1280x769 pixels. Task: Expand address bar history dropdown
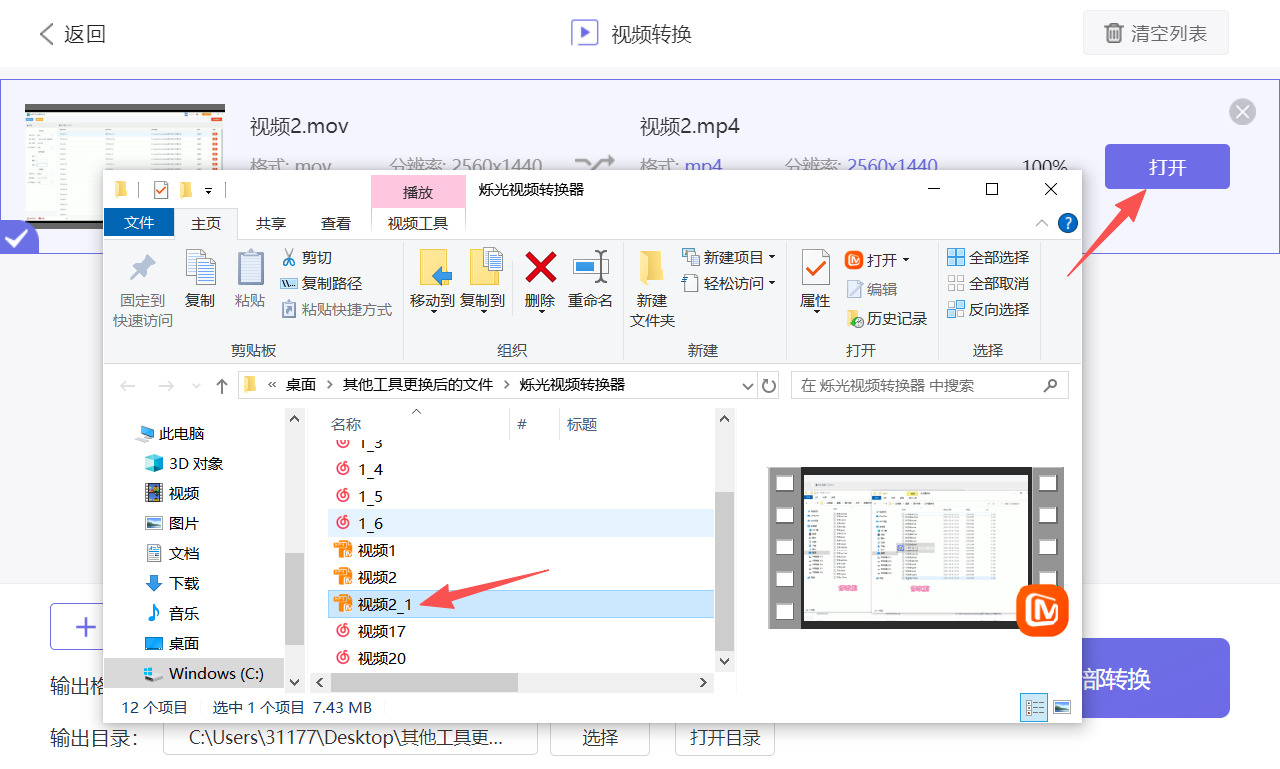[x=749, y=385]
